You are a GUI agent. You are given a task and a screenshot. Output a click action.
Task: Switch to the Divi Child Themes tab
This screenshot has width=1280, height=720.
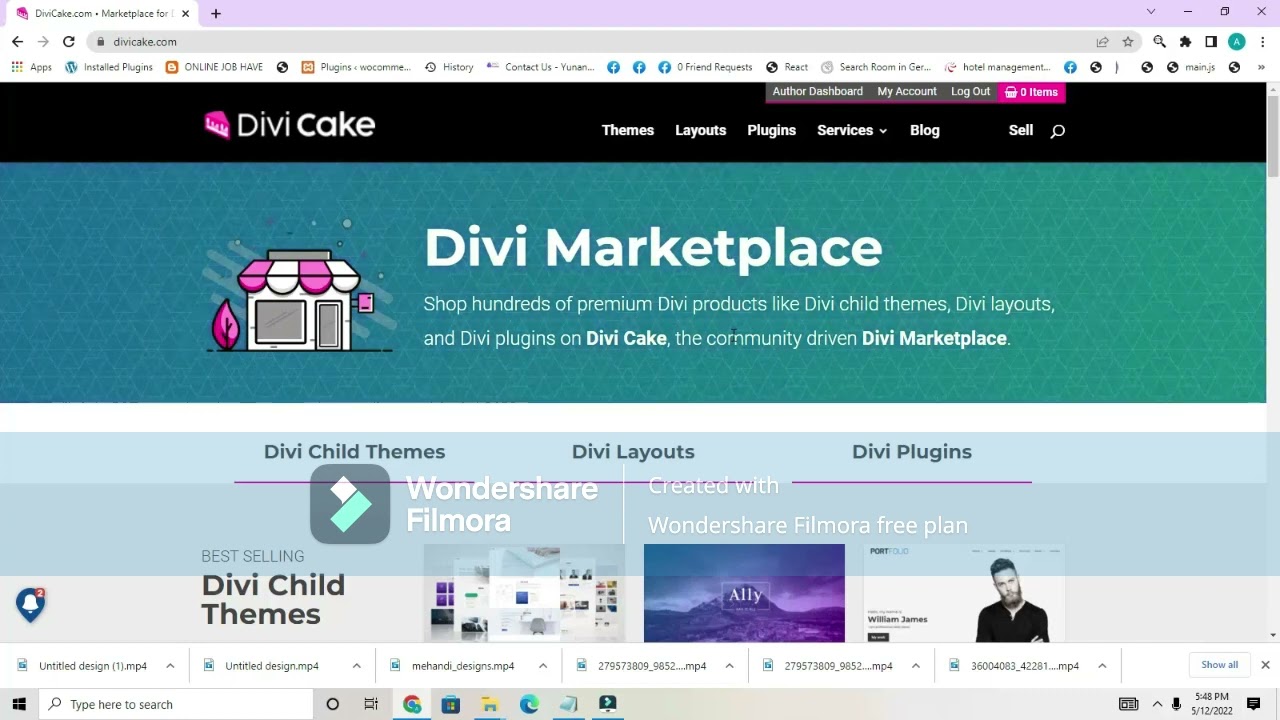354,452
